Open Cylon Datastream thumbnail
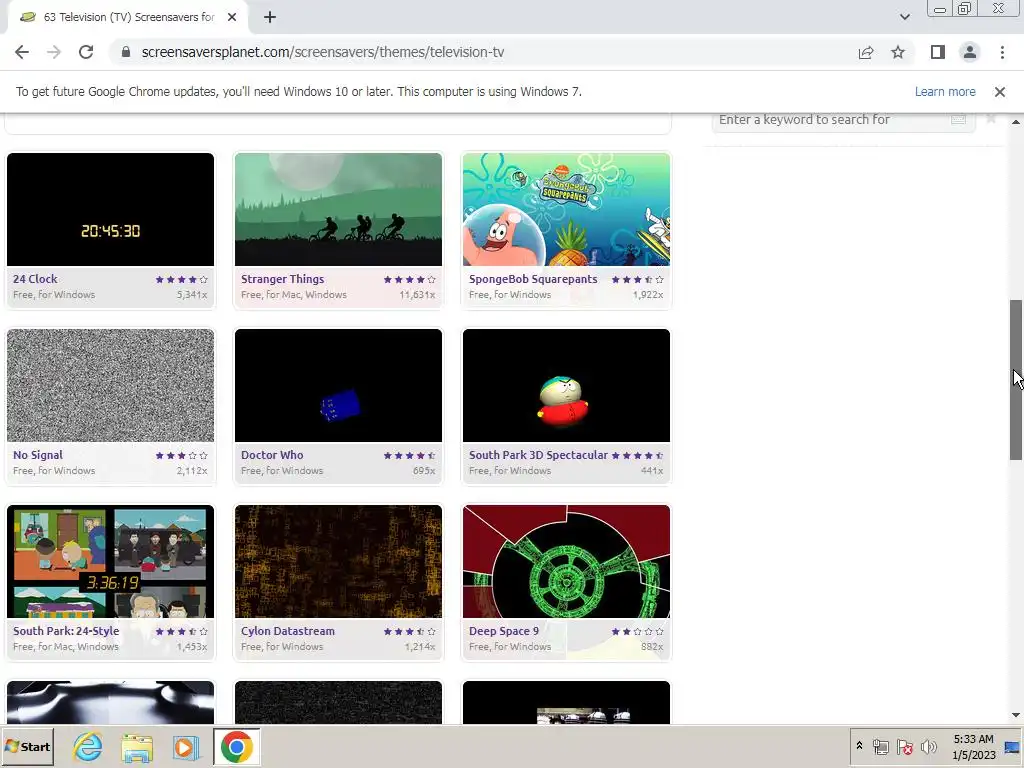The width and height of the screenshot is (1024, 768). pos(338,562)
